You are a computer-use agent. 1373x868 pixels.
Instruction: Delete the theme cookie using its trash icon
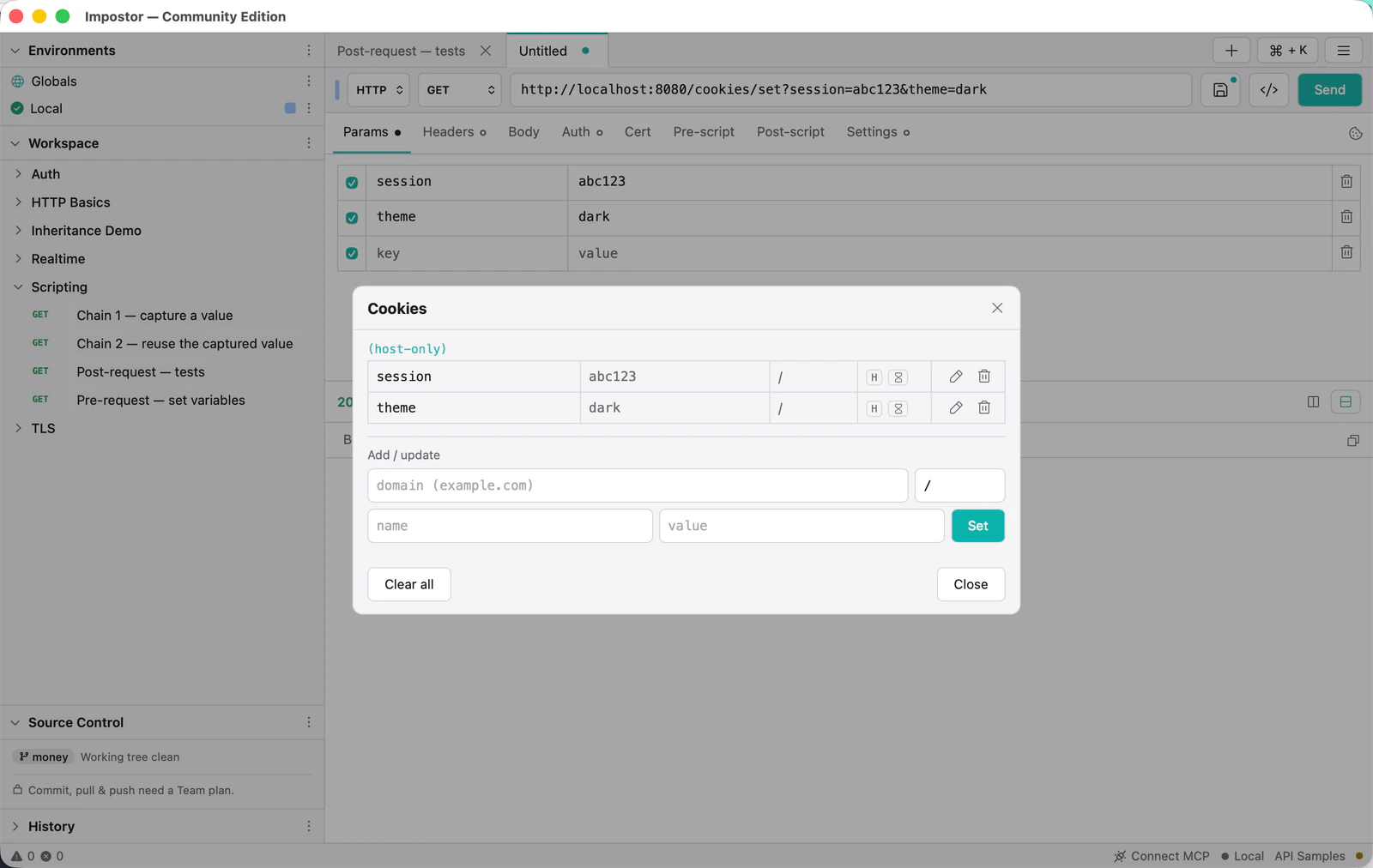(x=984, y=407)
